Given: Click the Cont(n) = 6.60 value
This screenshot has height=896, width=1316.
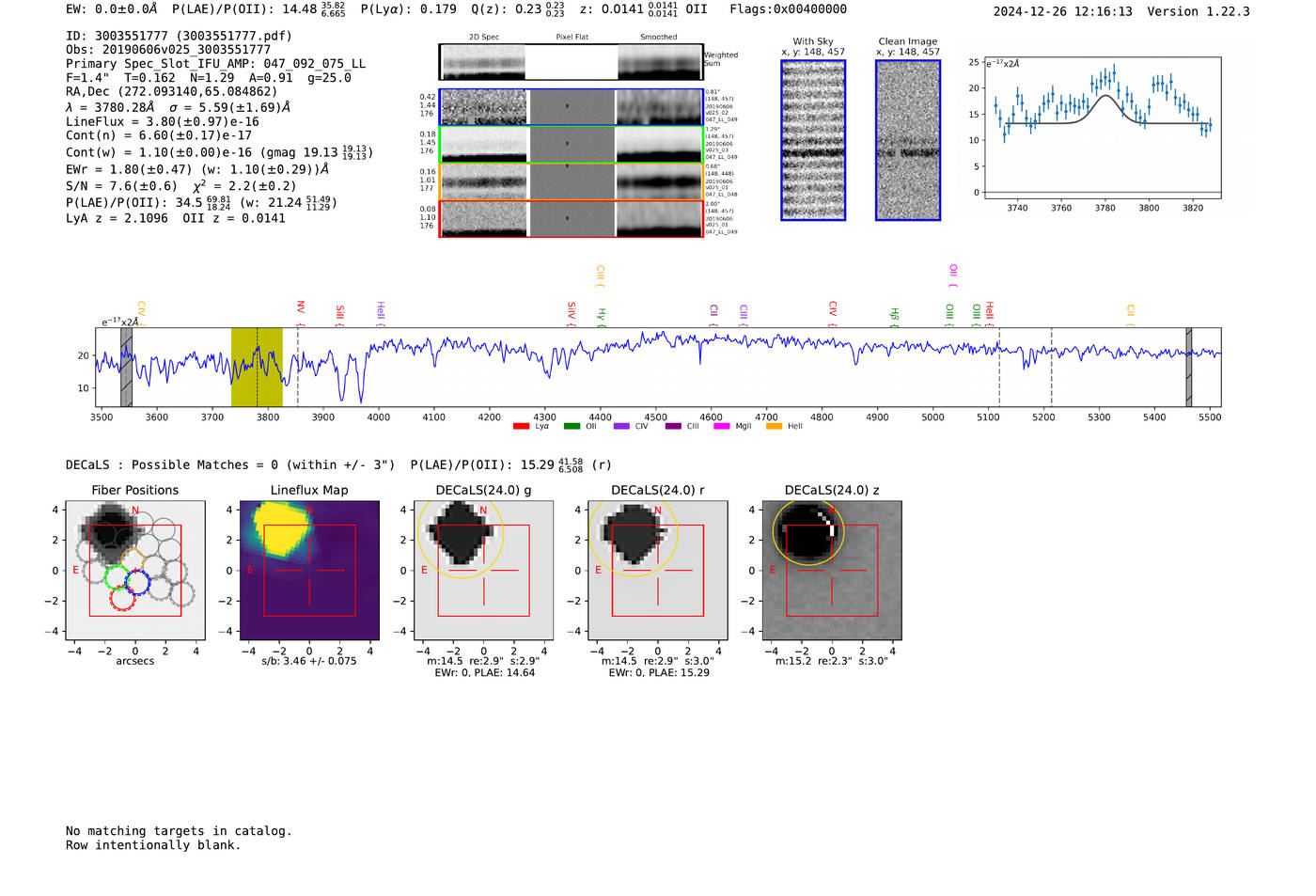Looking at the screenshot, I should [159, 135].
